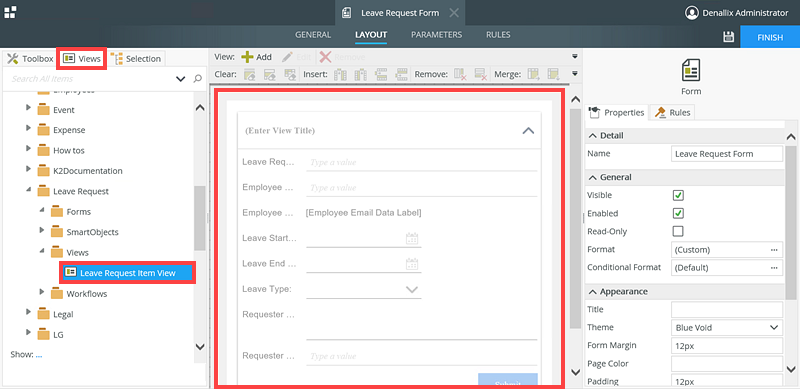The image size is (800, 389).
Task: Add a view with the plus icon
Action: pos(247,57)
